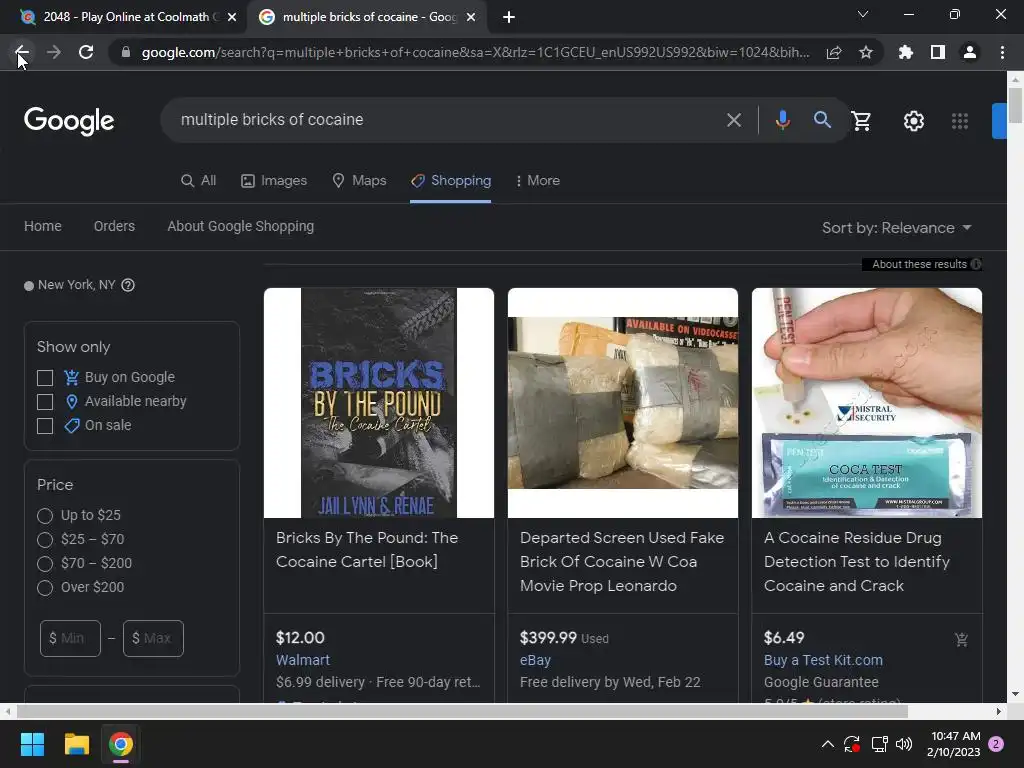This screenshot has width=1024, height=768.
Task: Go back using the browser back arrow
Action: 22,52
